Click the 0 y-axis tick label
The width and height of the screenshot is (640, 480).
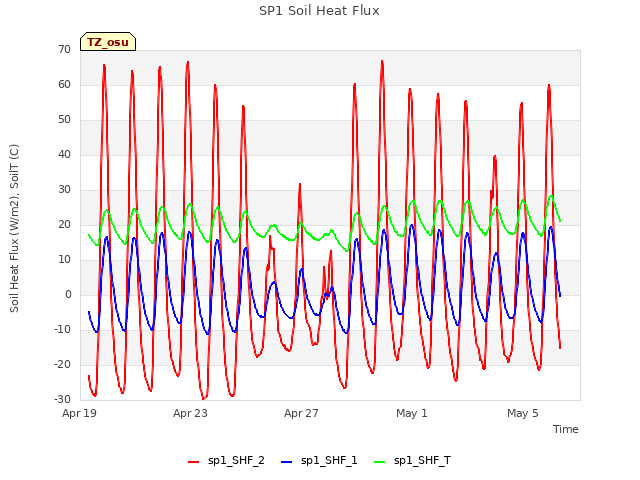tap(68, 295)
